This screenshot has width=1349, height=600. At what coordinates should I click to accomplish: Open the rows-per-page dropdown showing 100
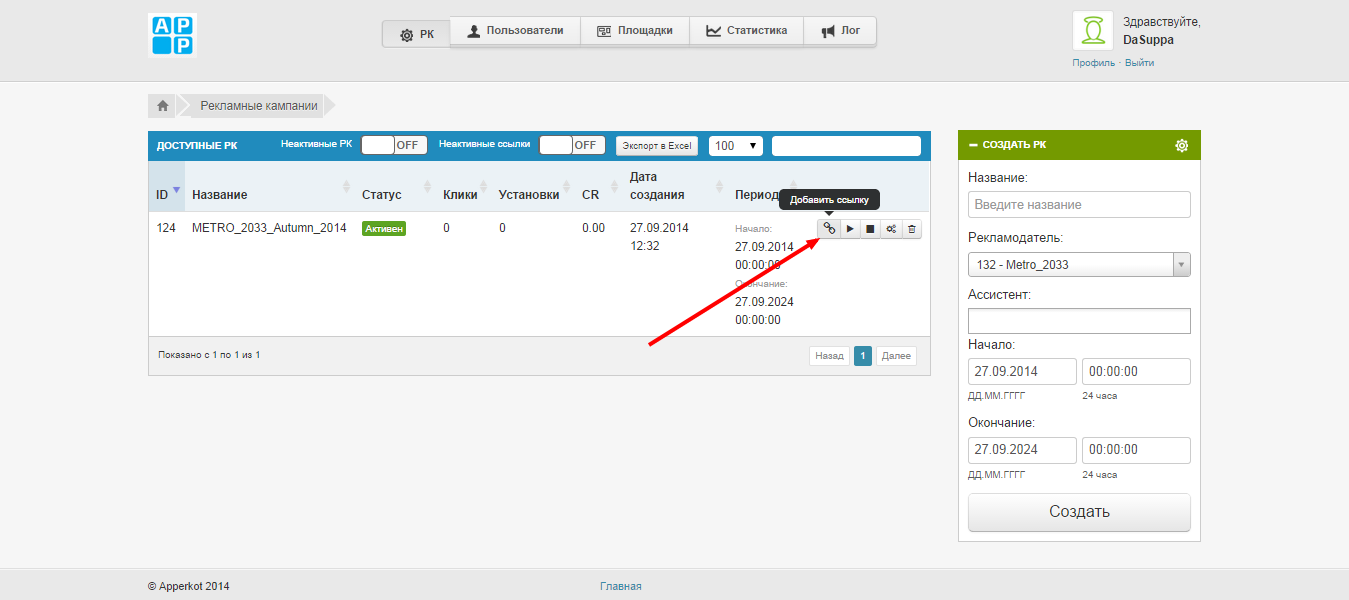tap(735, 146)
